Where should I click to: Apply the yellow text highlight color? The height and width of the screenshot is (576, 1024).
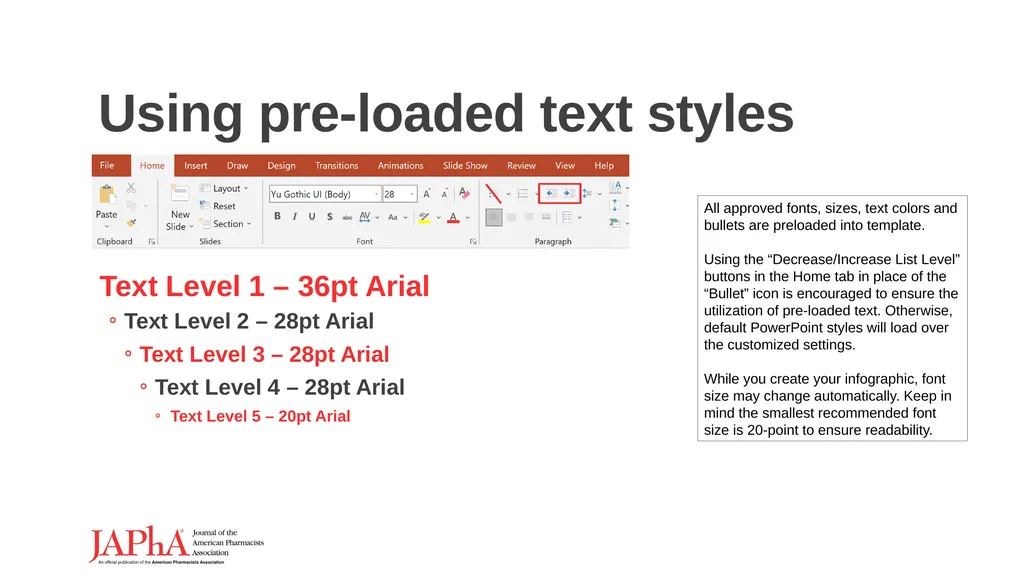pyautogui.click(x=424, y=217)
